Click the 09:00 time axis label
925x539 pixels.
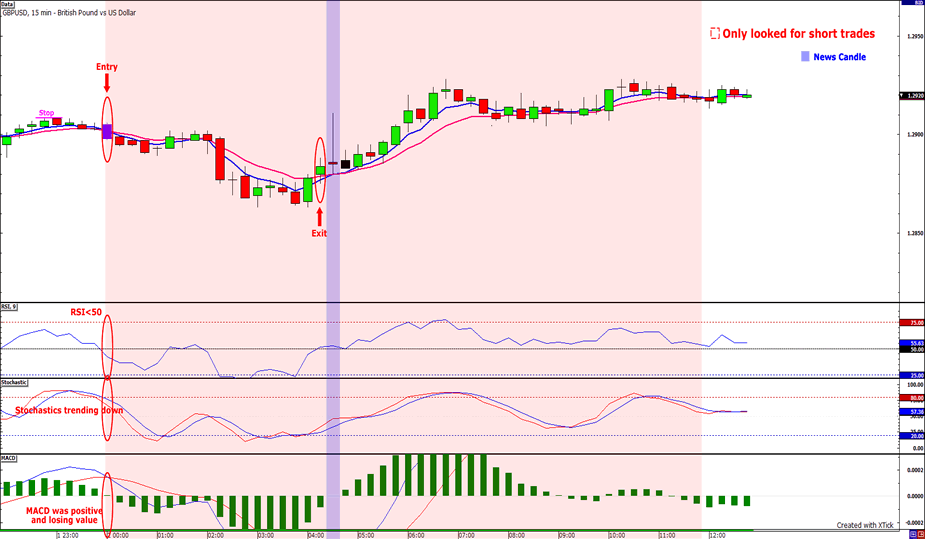pos(567,535)
